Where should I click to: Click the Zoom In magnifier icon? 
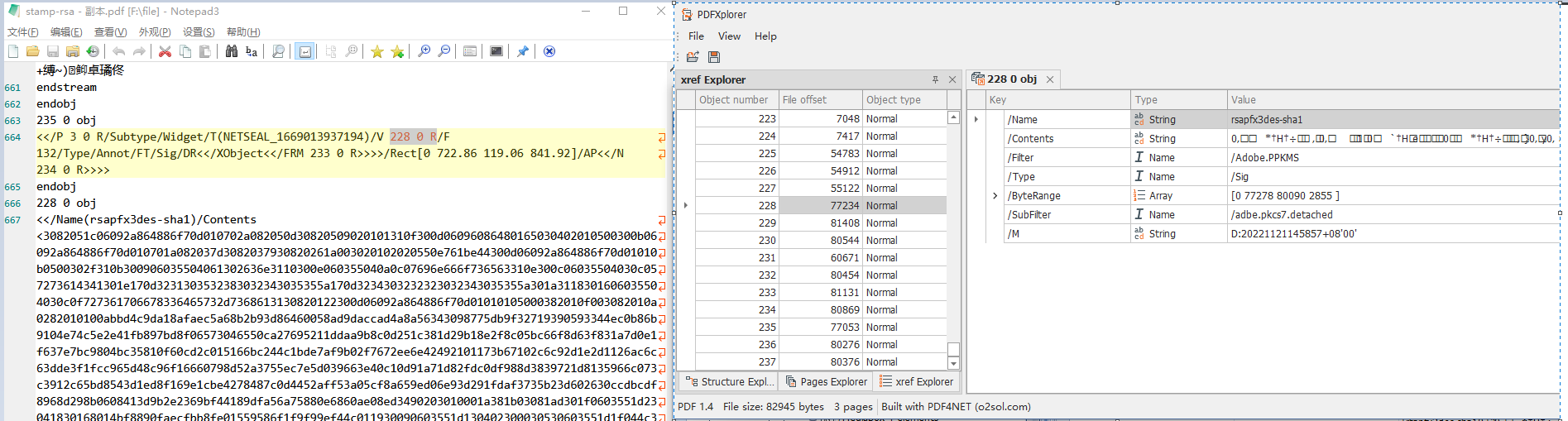pos(424,51)
